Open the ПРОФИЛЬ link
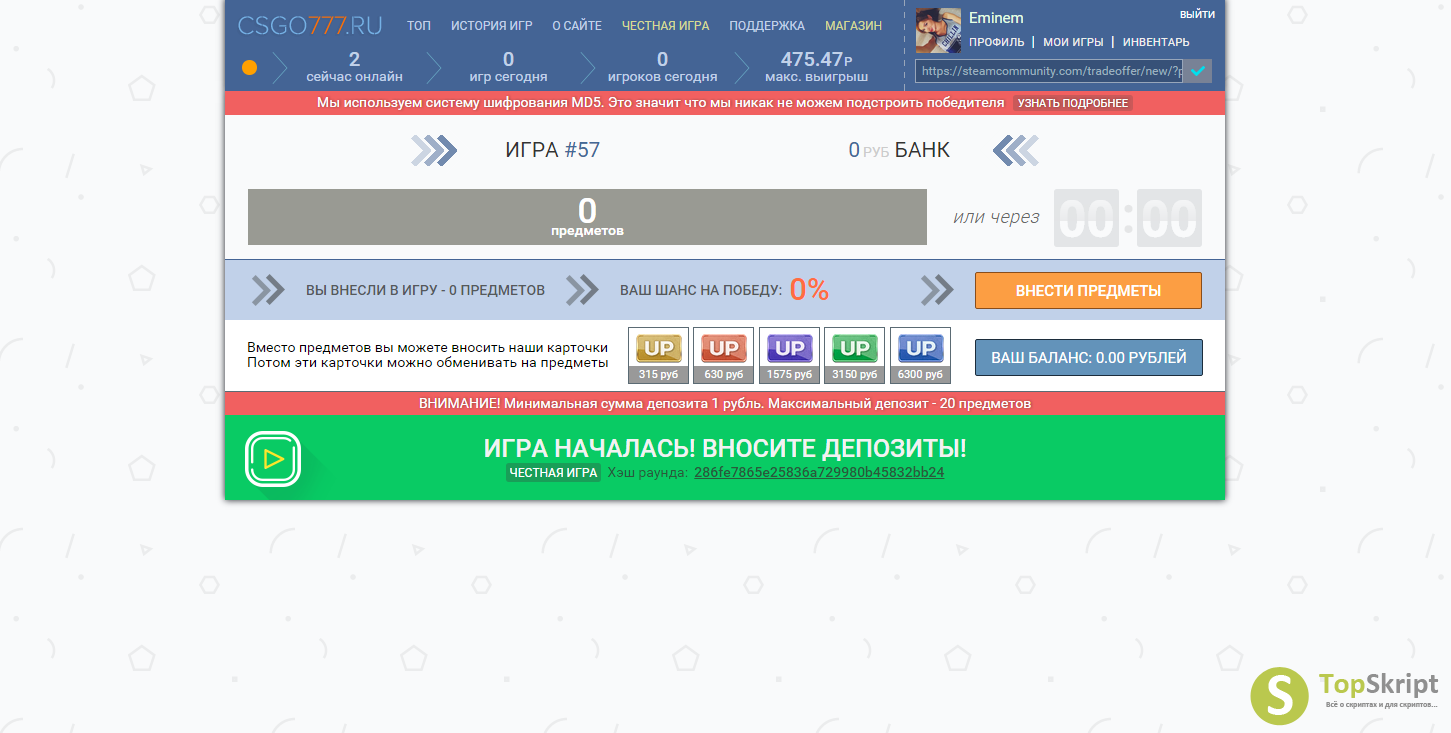The image size is (1451, 733). click(x=997, y=42)
